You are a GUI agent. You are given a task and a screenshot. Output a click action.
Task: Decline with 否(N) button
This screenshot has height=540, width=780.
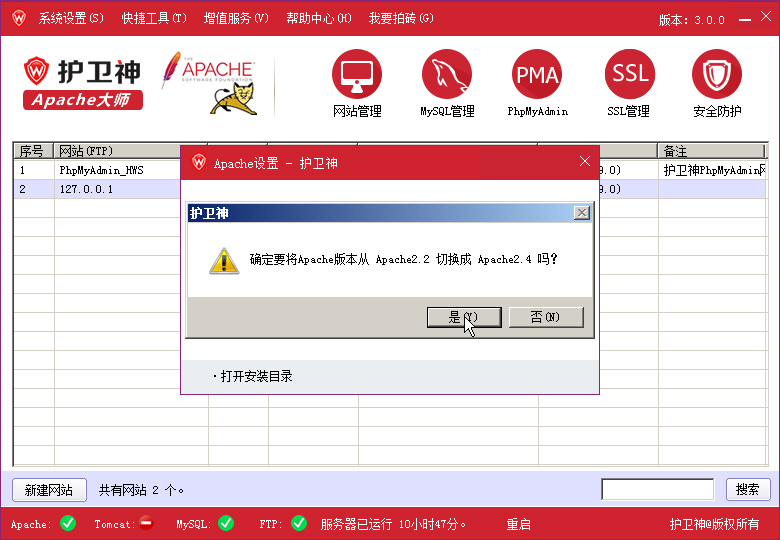pos(546,317)
